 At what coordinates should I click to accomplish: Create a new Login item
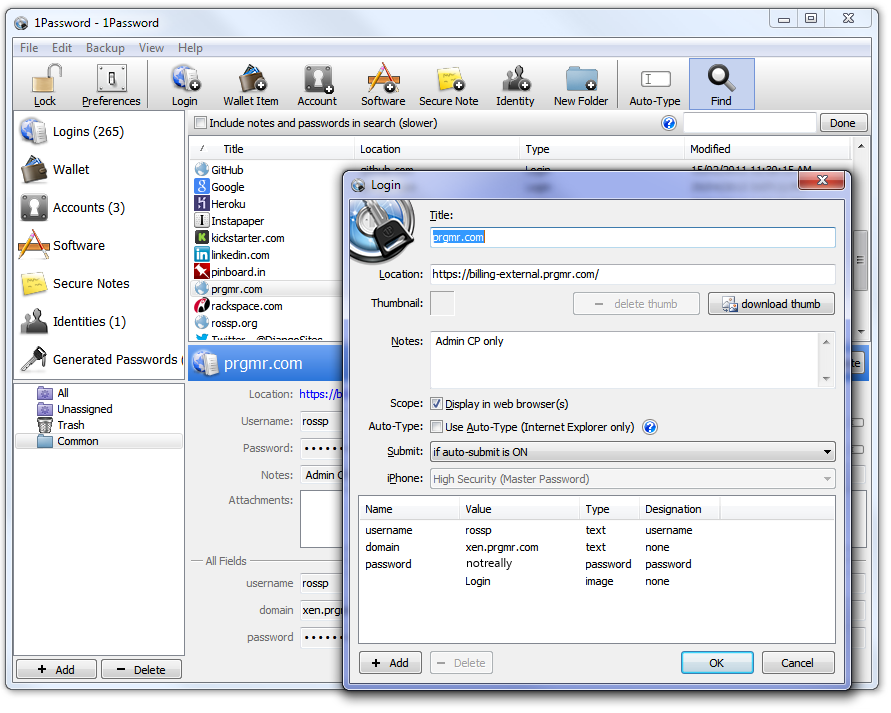[x=184, y=84]
